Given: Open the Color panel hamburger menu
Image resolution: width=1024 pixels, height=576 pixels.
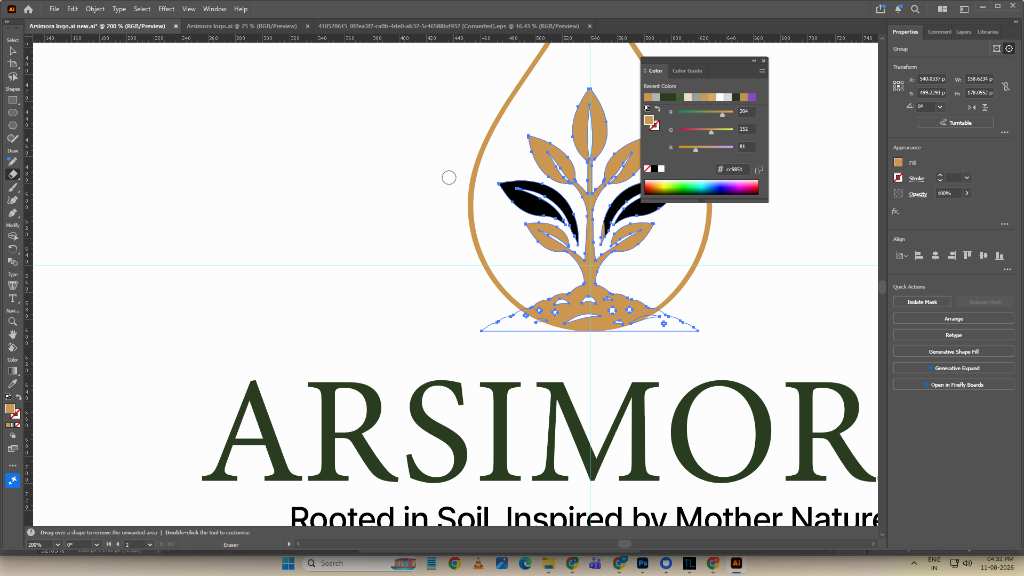Looking at the screenshot, I should tap(761, 71).
